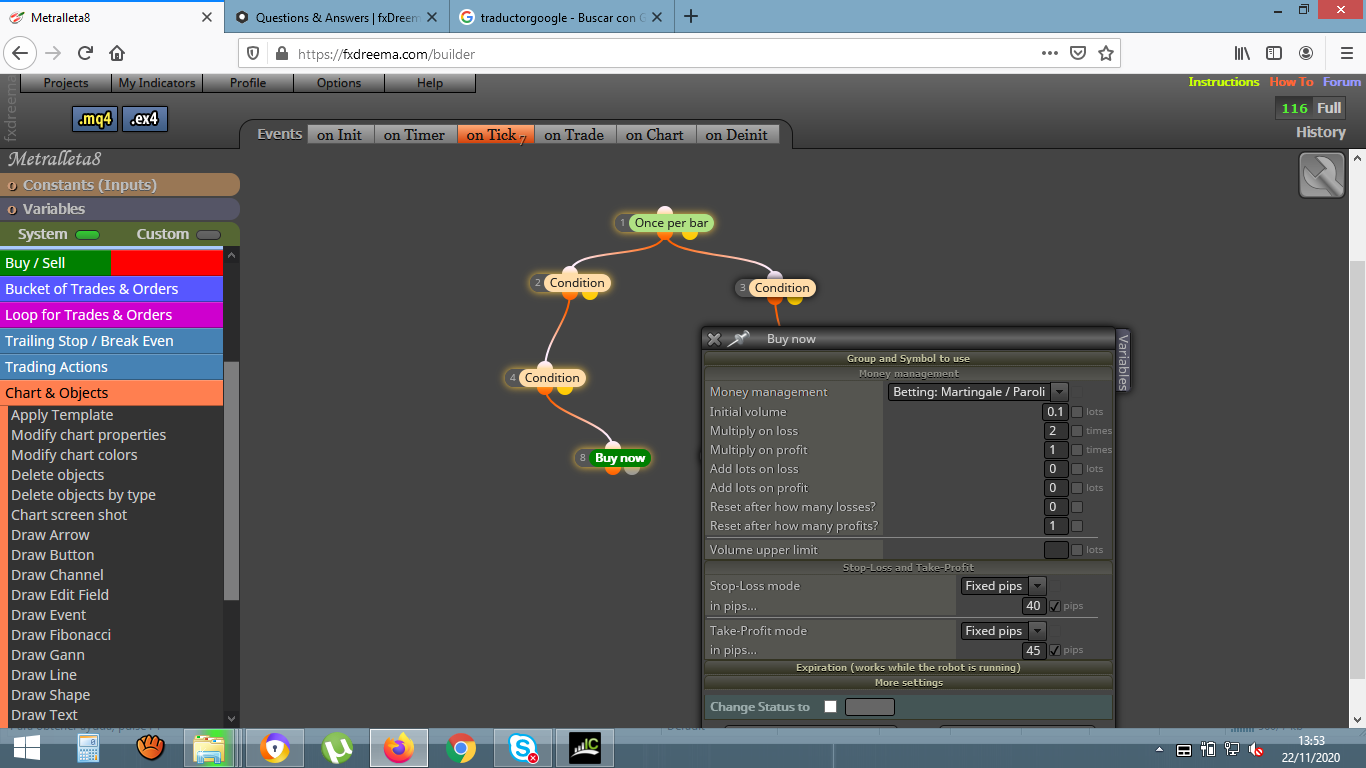Image resolution: width=1366 pixels, height=768 pixels.
Task: Toggle checkbox for Reset after how many profits
Action: (1077, 526)
